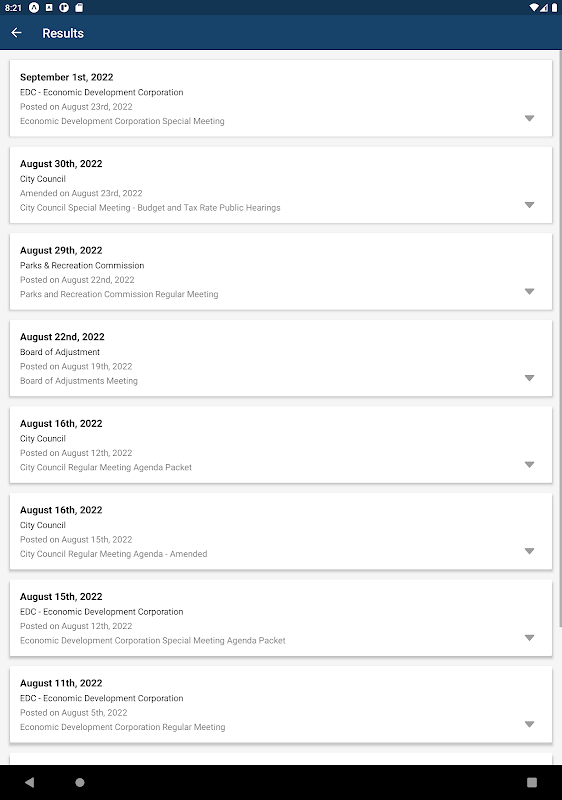
Task: Expand the August 11th EDC Regular Meeting
Action: 529,724
